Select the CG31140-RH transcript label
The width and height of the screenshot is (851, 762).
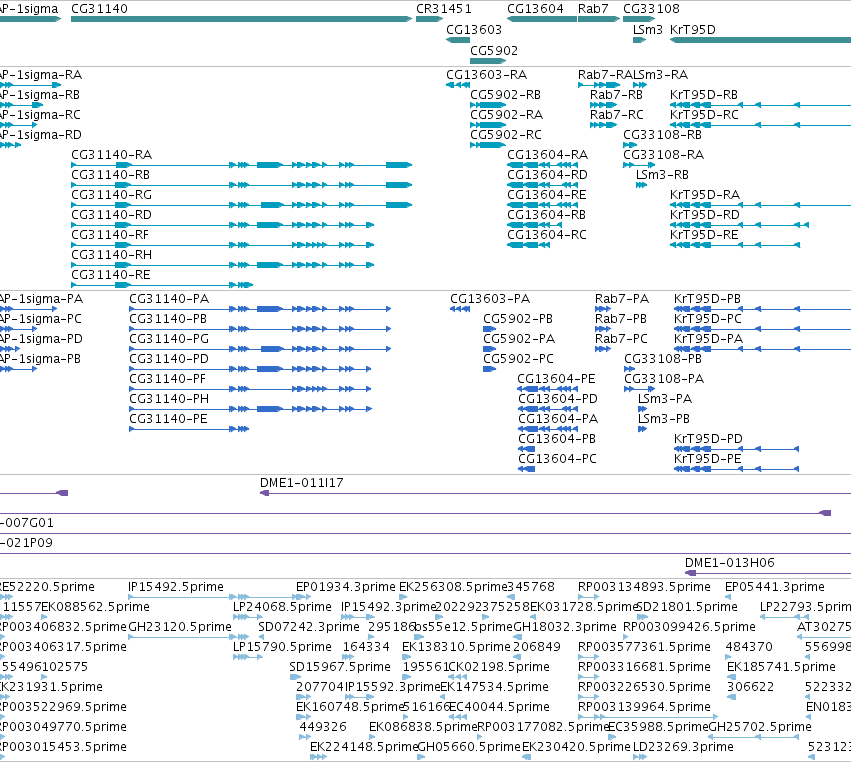[x=111, y=255]
